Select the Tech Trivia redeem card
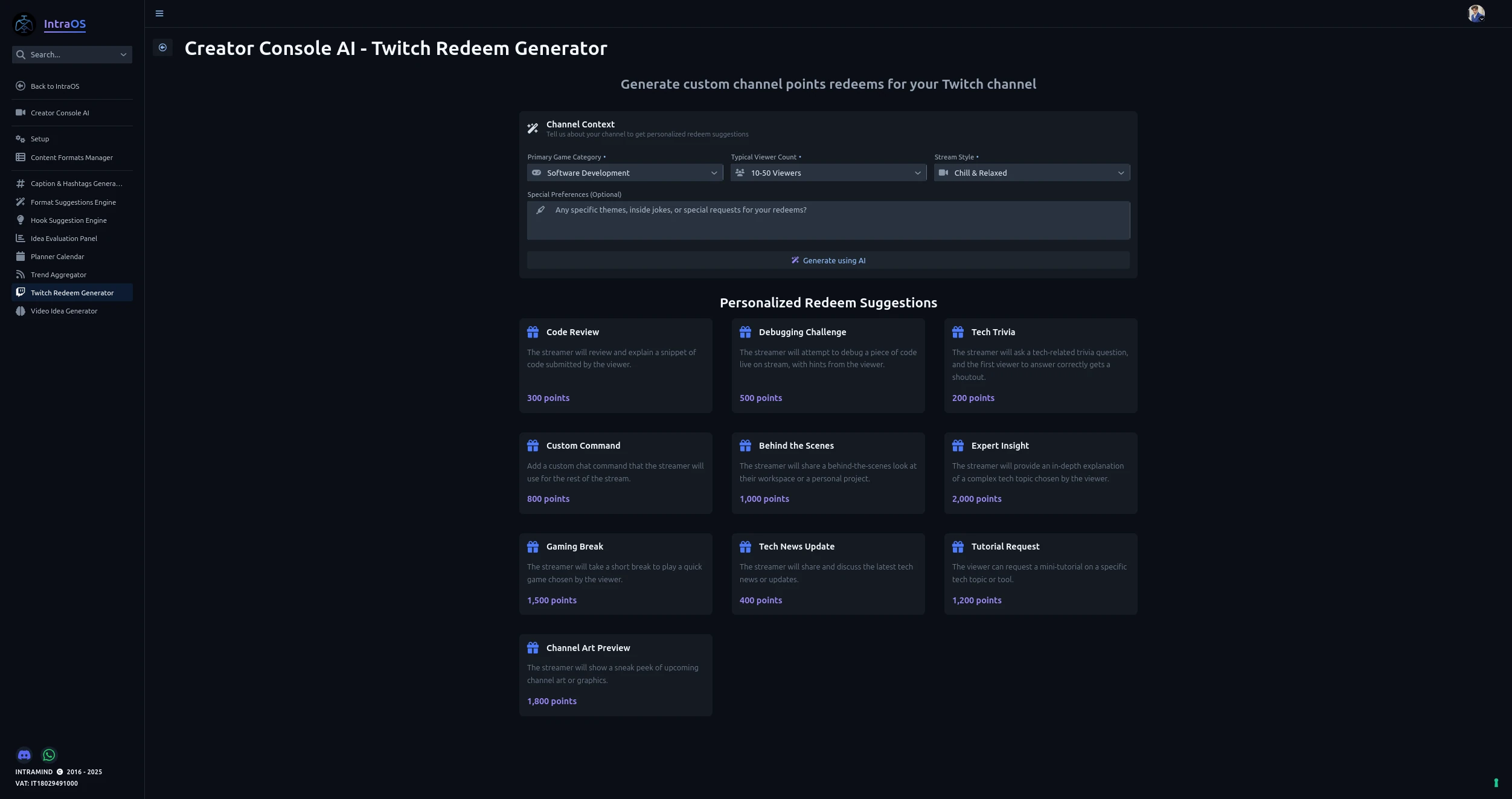The image size is (1512, 799). (x=1040, y=365)
